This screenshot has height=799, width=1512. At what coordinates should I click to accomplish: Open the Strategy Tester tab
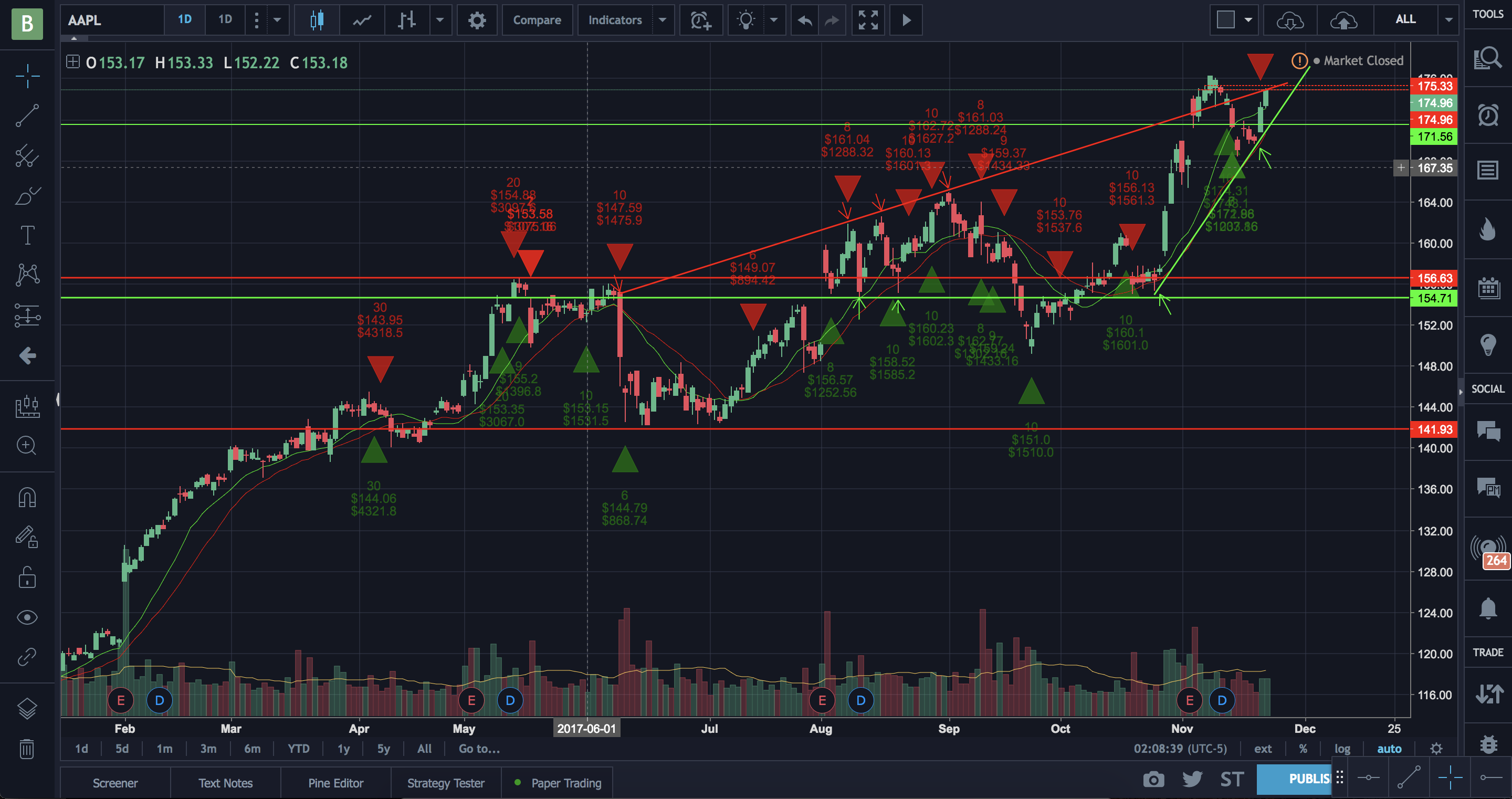coord(446,783)
